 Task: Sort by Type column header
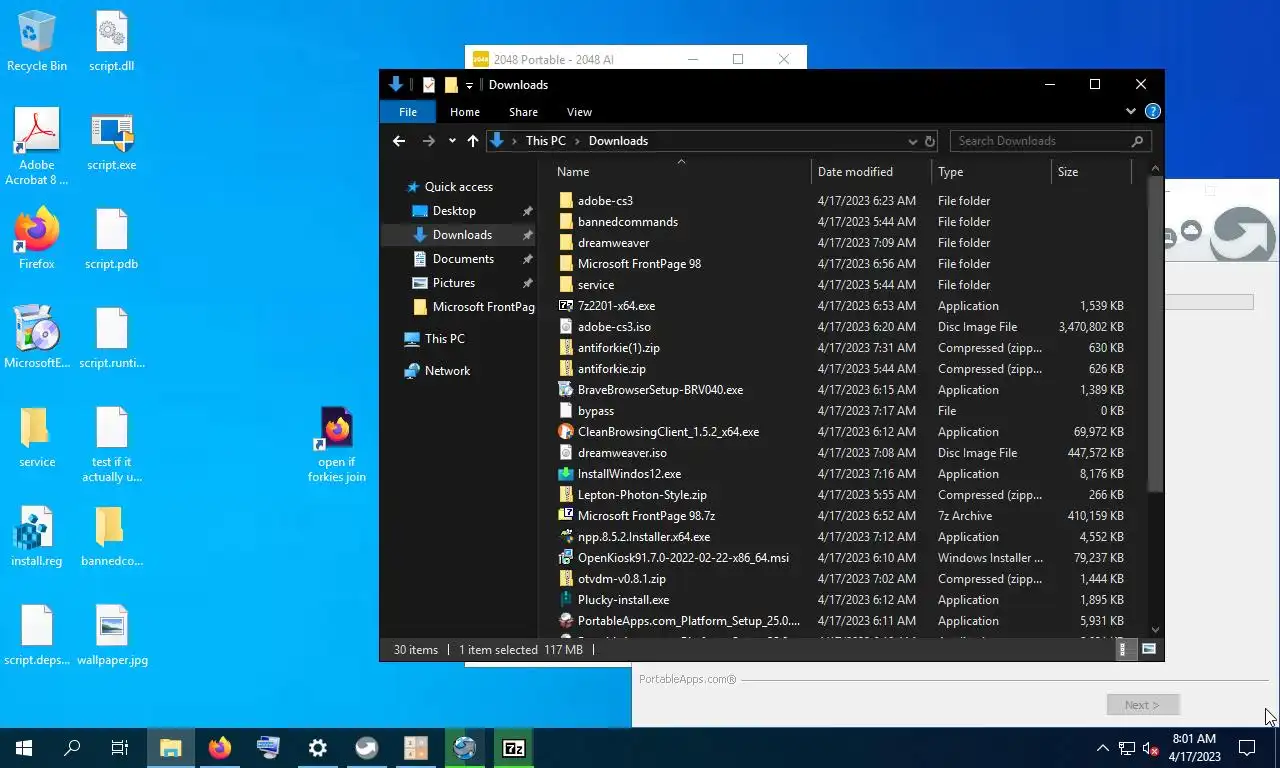(991, 172)
